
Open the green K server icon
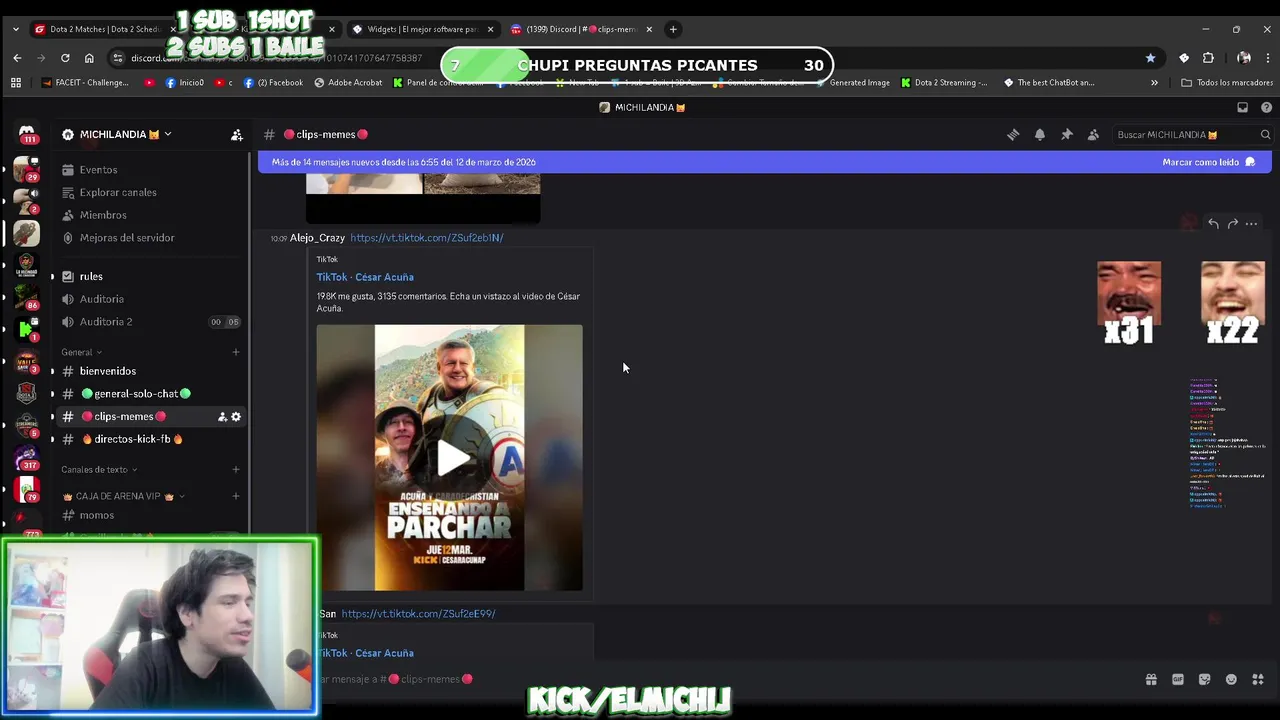click(x=27, y=329)
